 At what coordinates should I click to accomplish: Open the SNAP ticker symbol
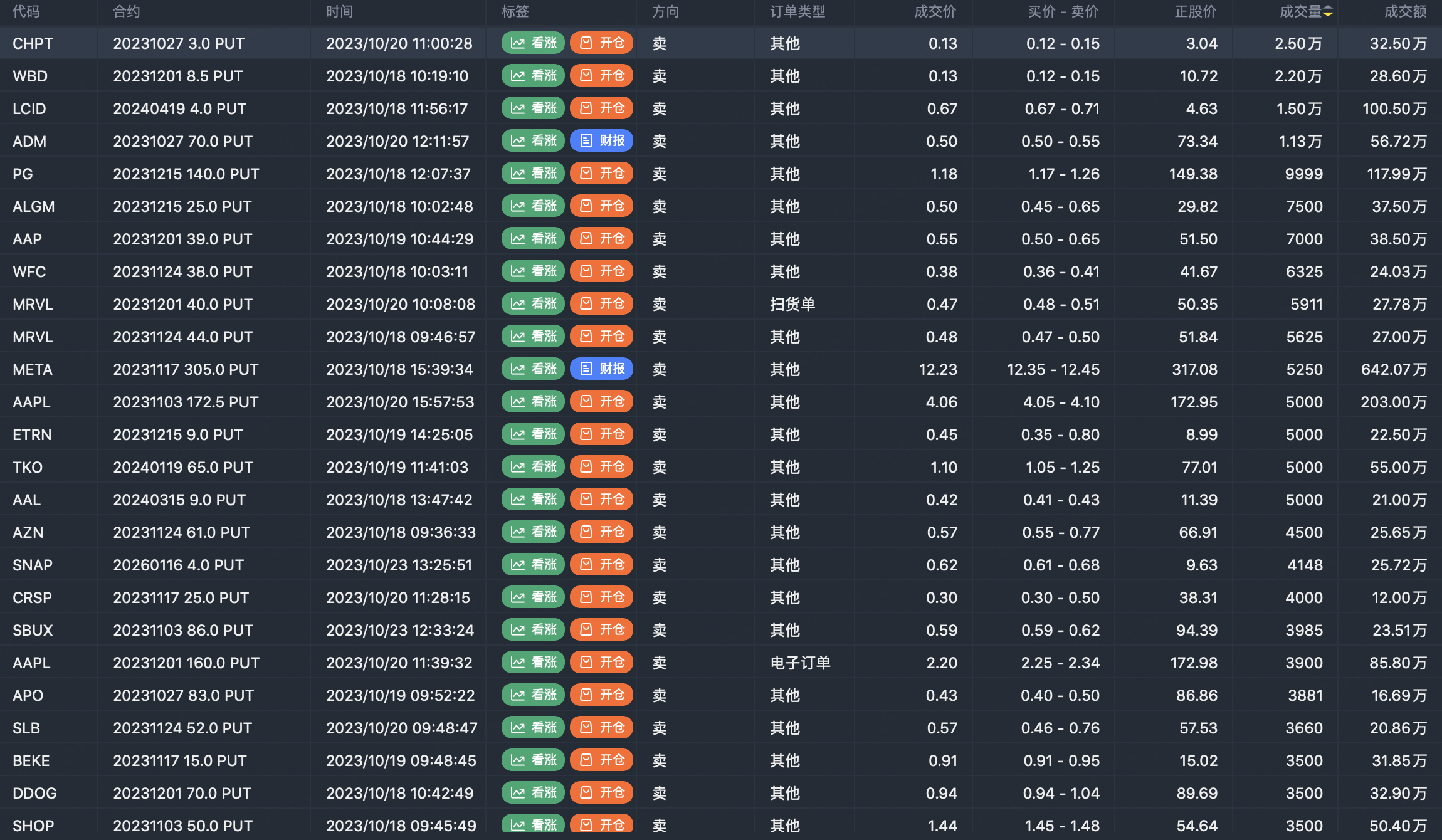(x=33, y=565)
